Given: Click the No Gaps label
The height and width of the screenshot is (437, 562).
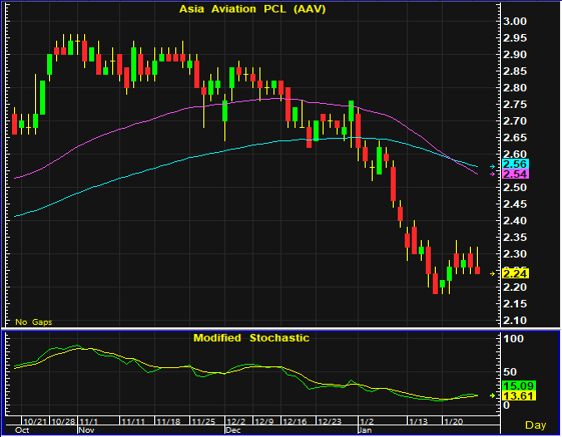Looking at the screenshot, I should [34, 322].
